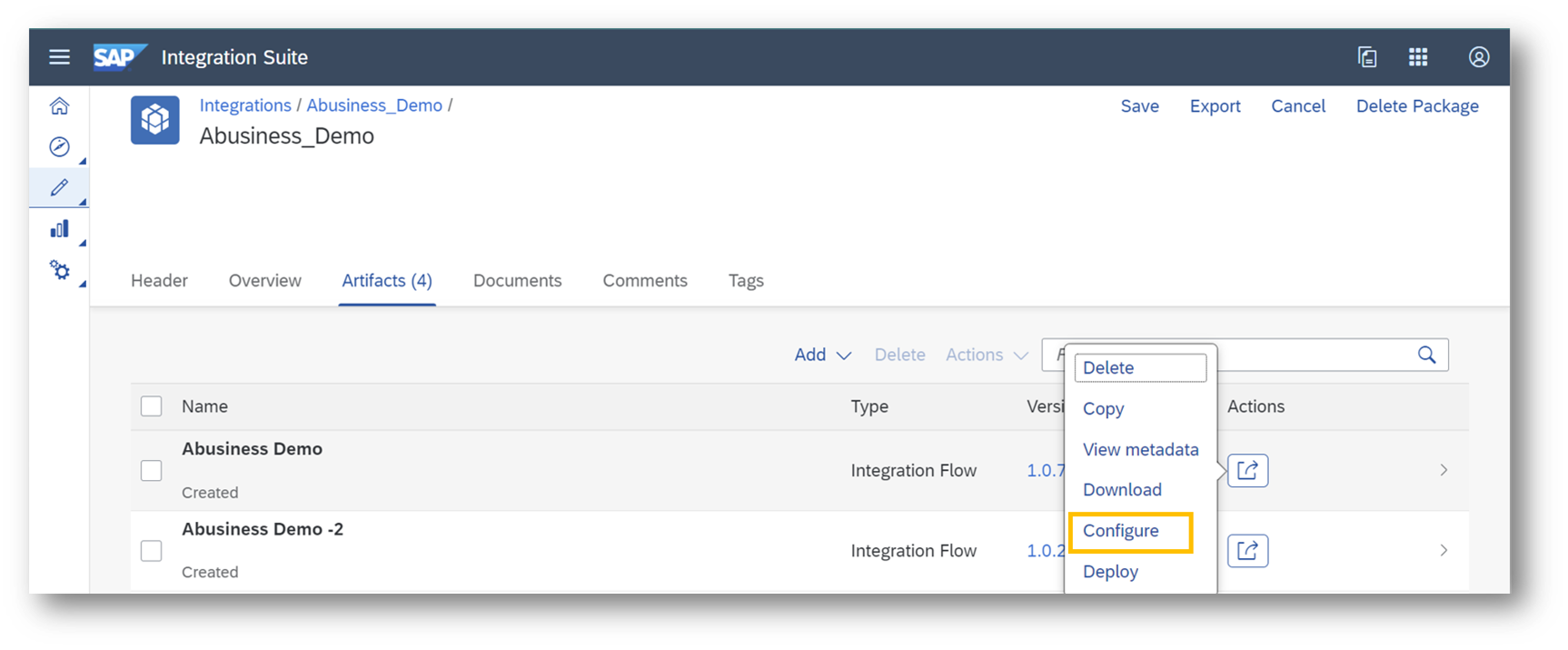Expand the Add dropdown

pos(822,355)
